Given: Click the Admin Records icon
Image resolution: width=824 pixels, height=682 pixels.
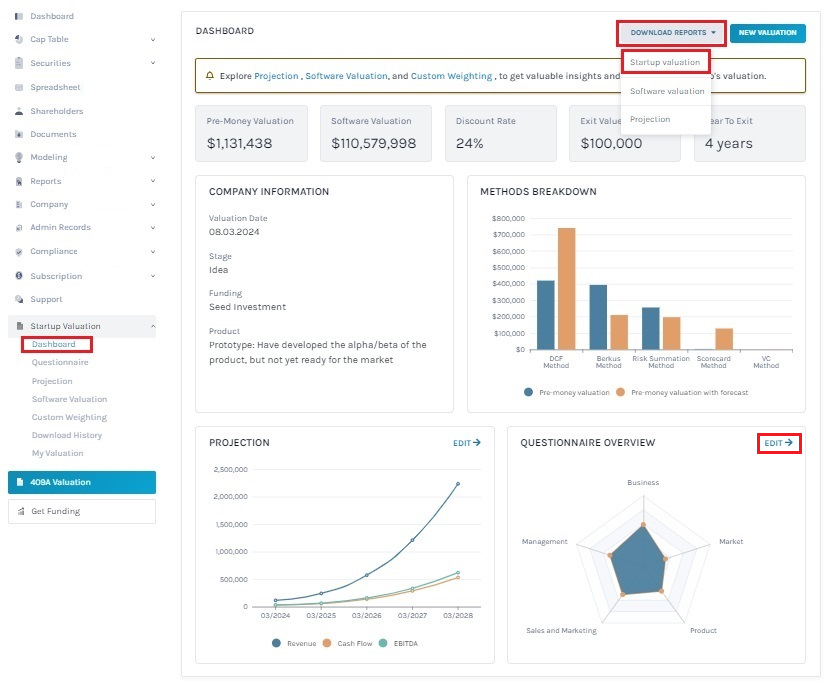Looking at the screenshot, I should pyautogui.click(x=19, y=228).
